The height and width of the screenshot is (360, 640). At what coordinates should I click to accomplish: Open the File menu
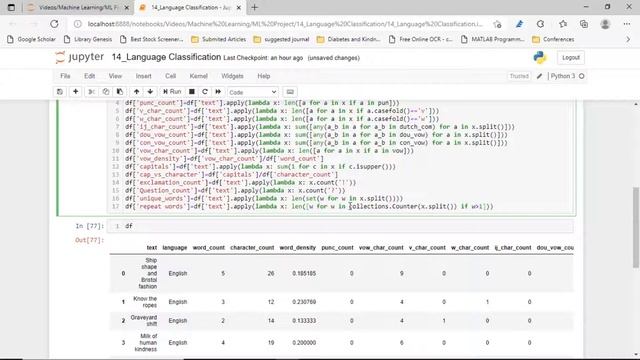coord(65,76)
